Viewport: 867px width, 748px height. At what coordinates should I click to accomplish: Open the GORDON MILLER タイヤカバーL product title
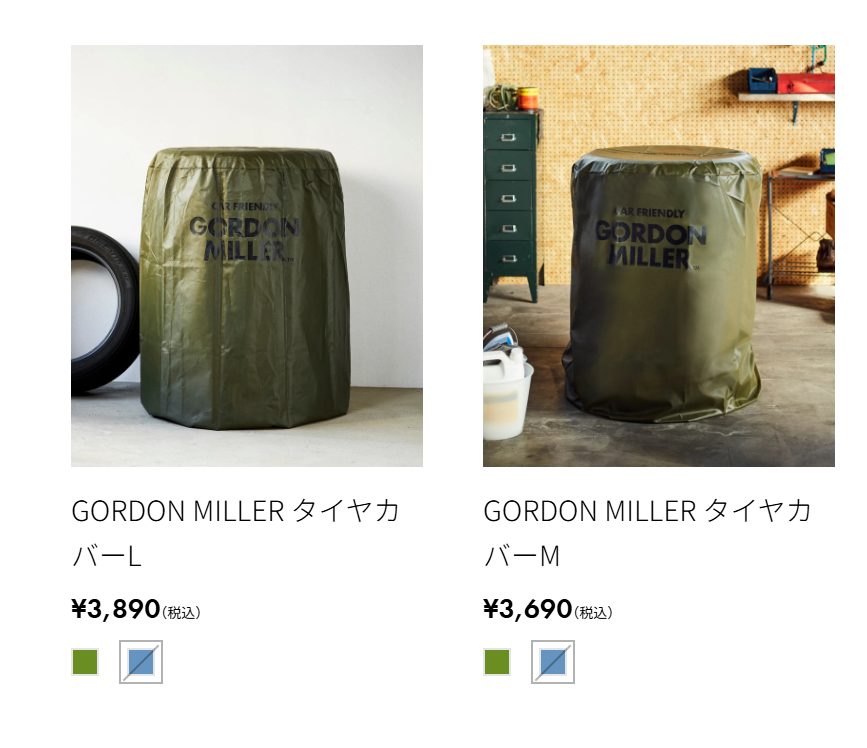click(x=236, y=533)
